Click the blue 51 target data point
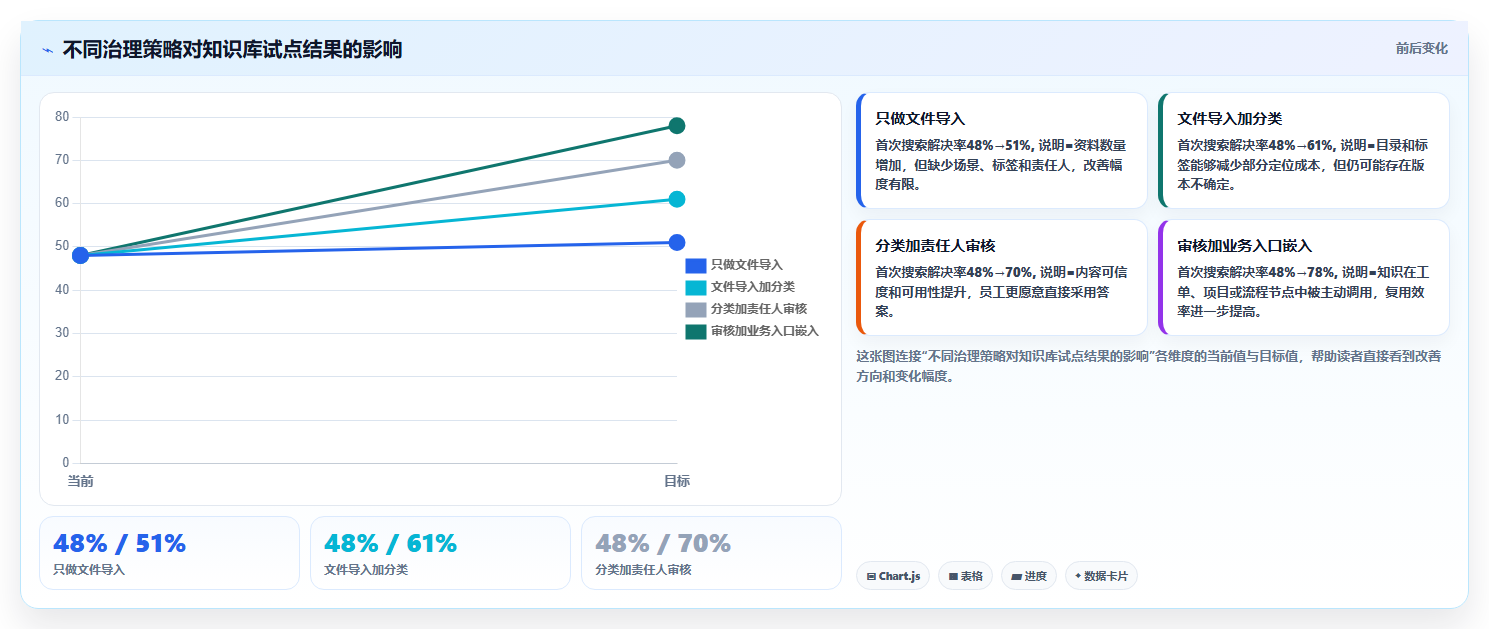1489x629 pixels. 677,242
